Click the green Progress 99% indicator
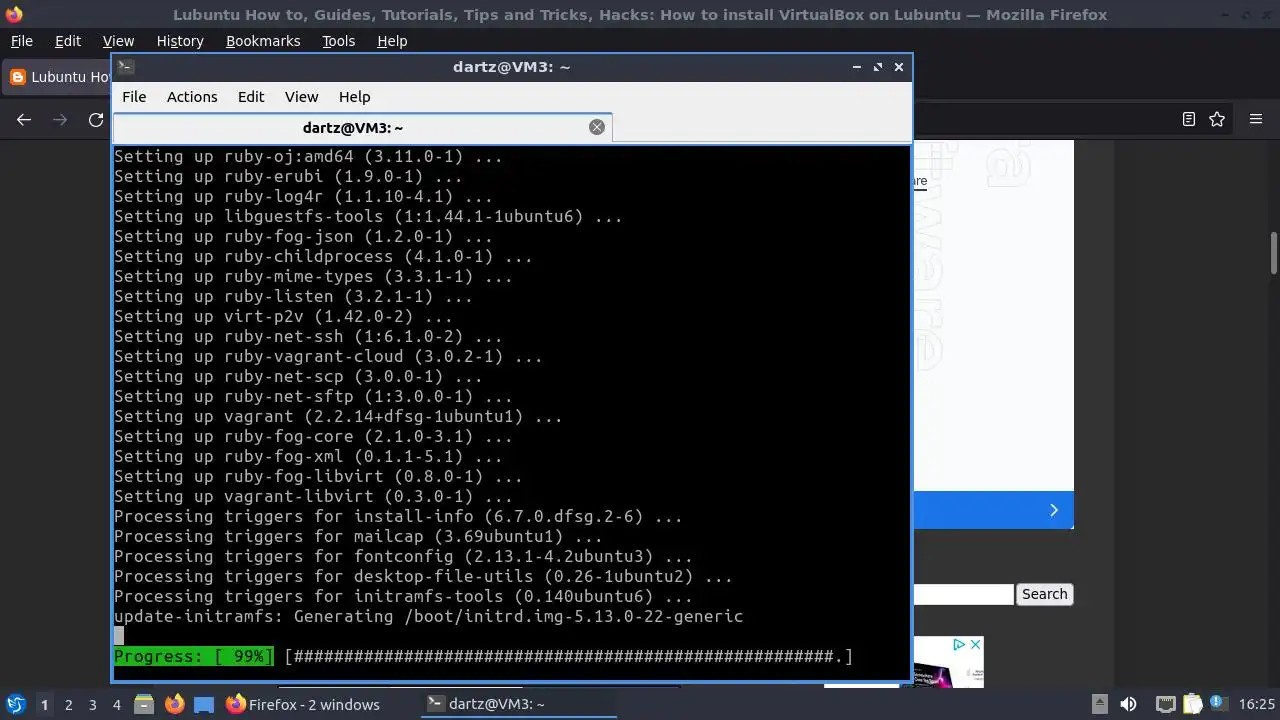This screenshot has height=720, width=1280. [193, 656]
